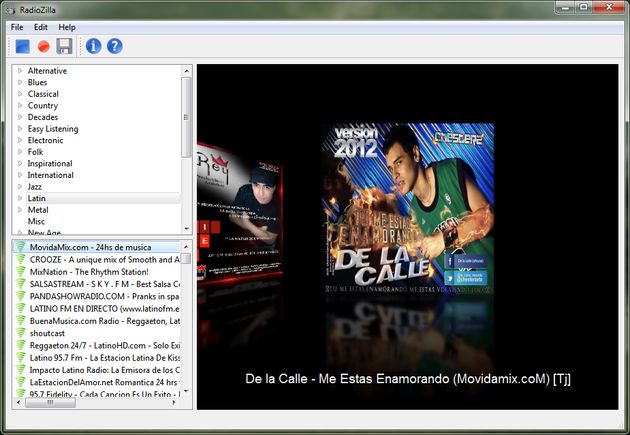Click the Reggaeton 24/7 station signal icon

pos(20,345)
